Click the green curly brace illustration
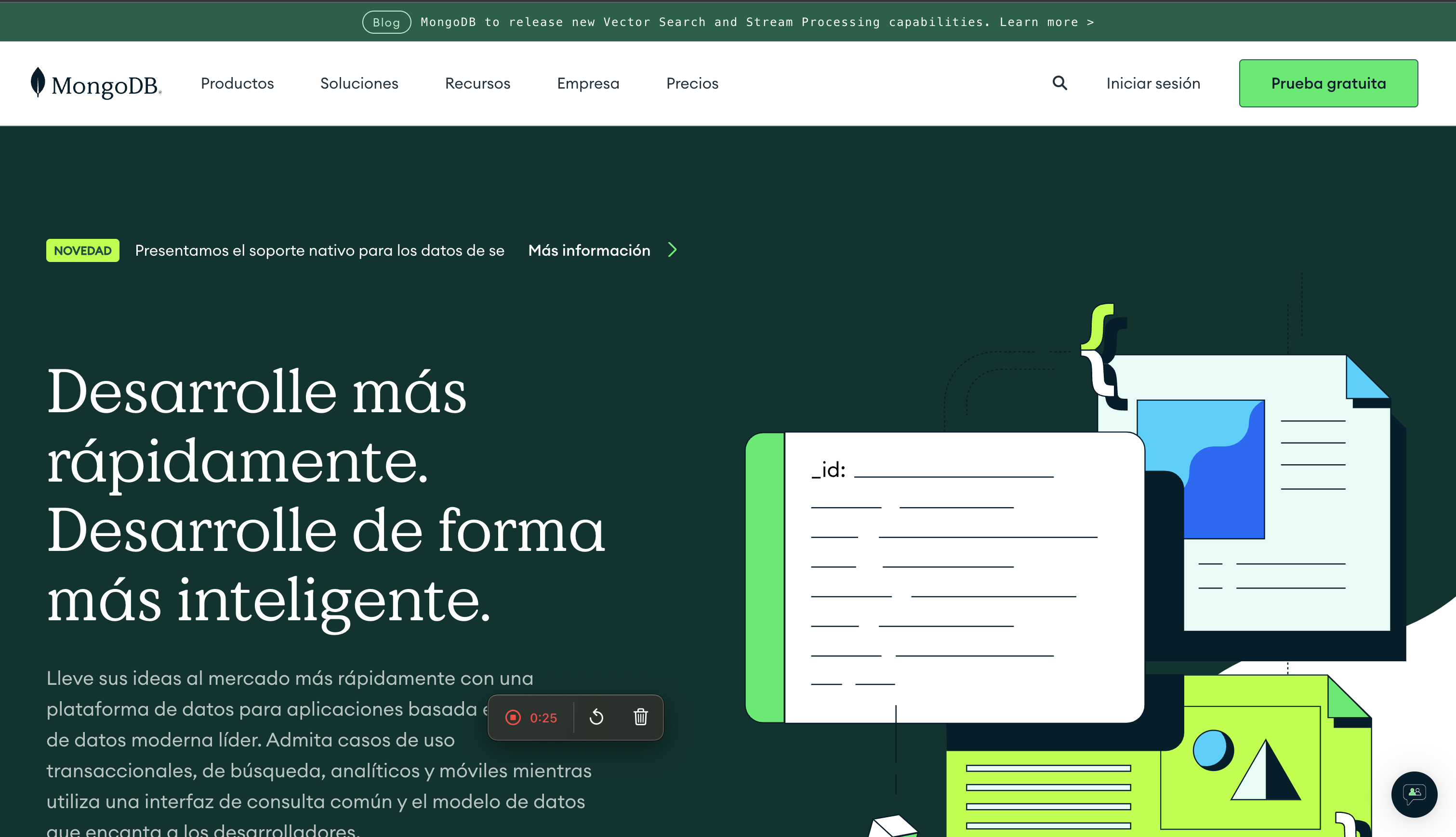The width and height of the screenshot is (1456, 837). point(1097,327)
